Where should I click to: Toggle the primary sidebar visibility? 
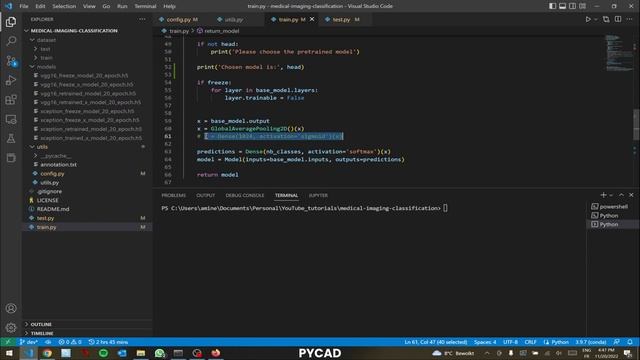pos(552,6)
